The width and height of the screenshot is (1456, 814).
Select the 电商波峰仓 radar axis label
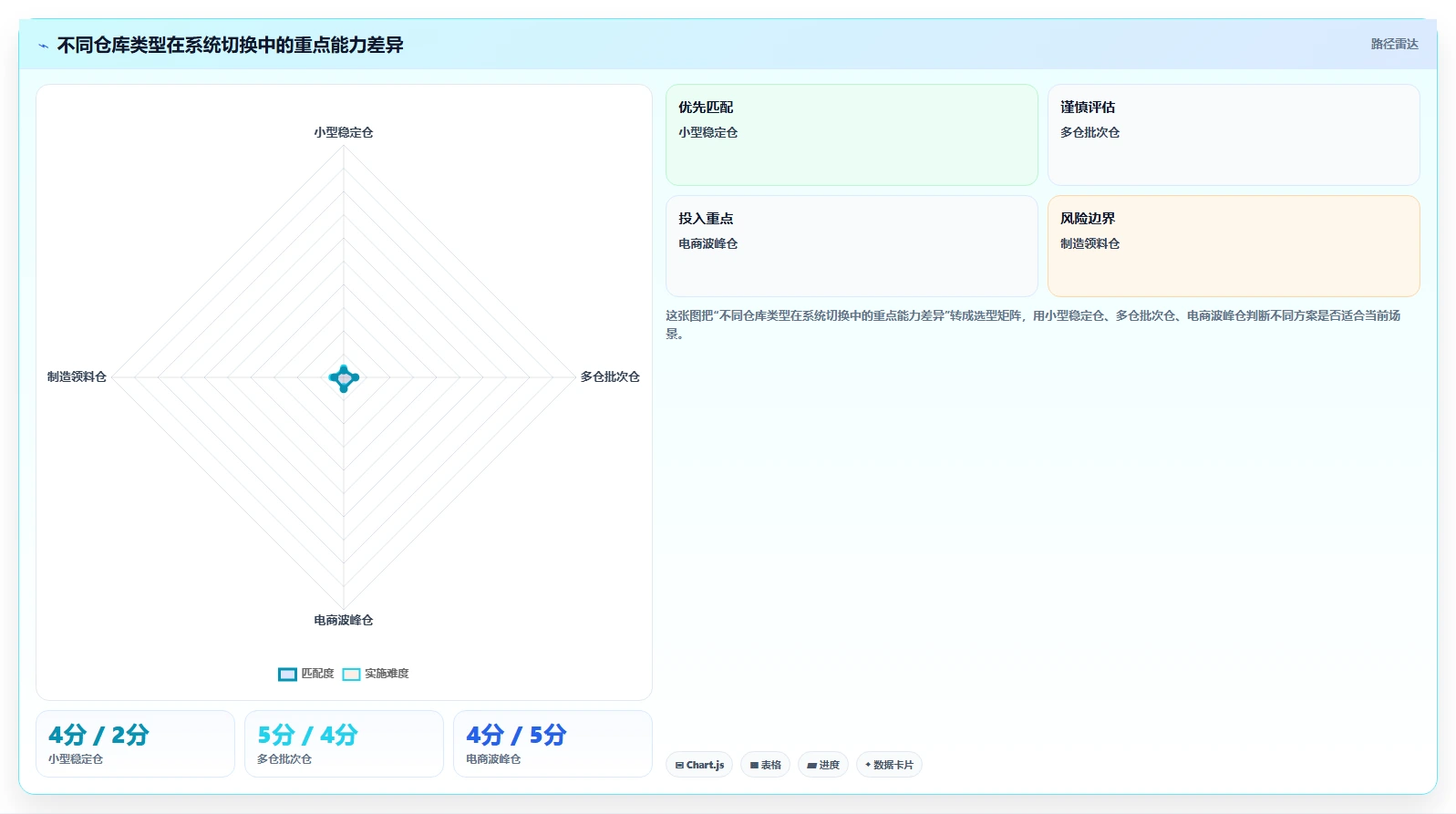click(344, 620)
